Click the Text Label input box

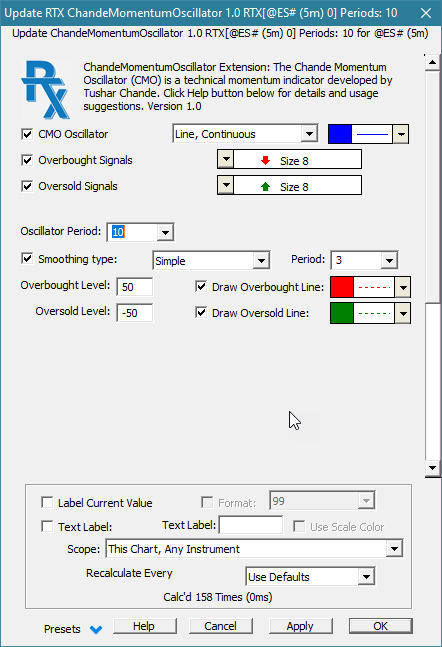[251, 525]
